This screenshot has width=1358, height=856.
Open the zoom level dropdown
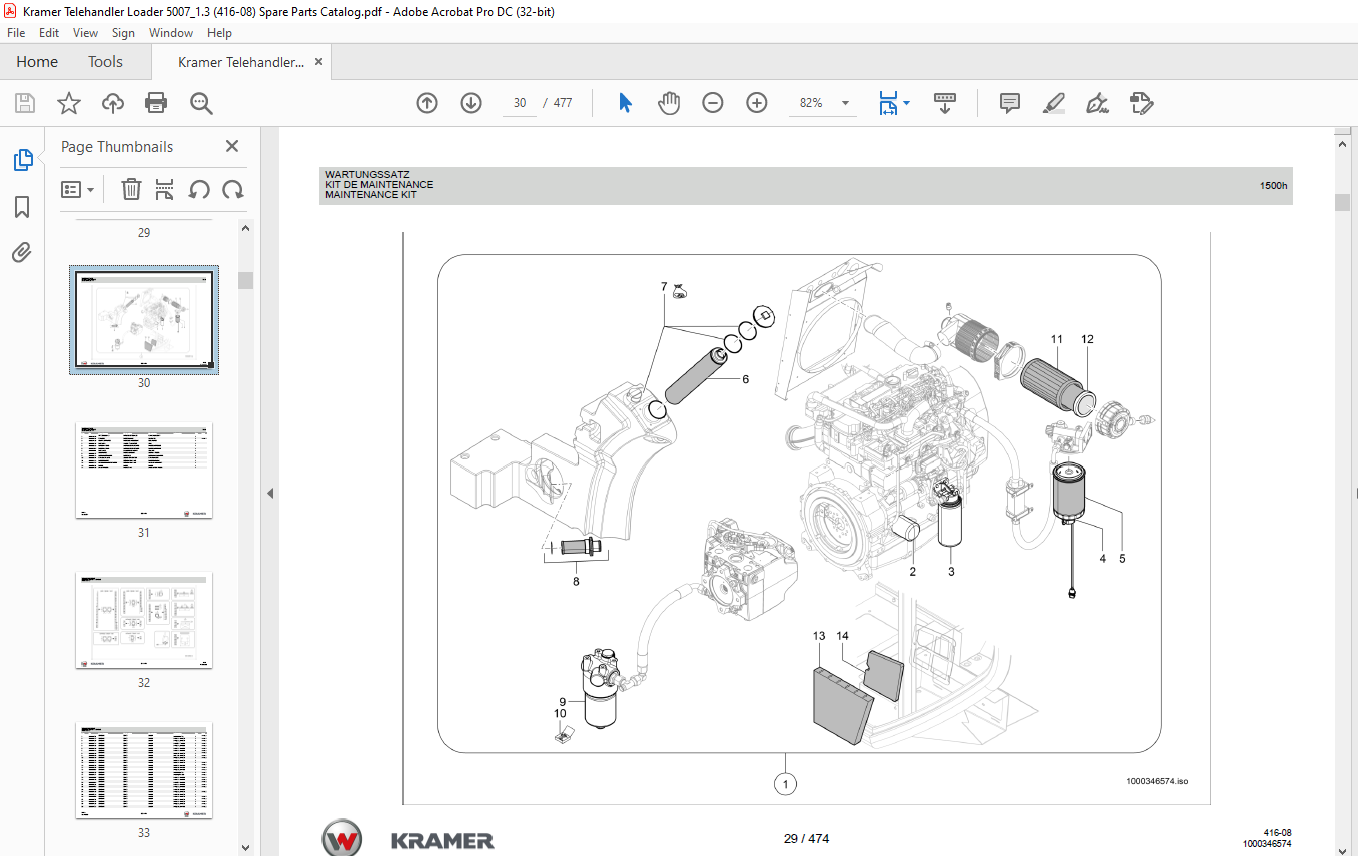845,103
